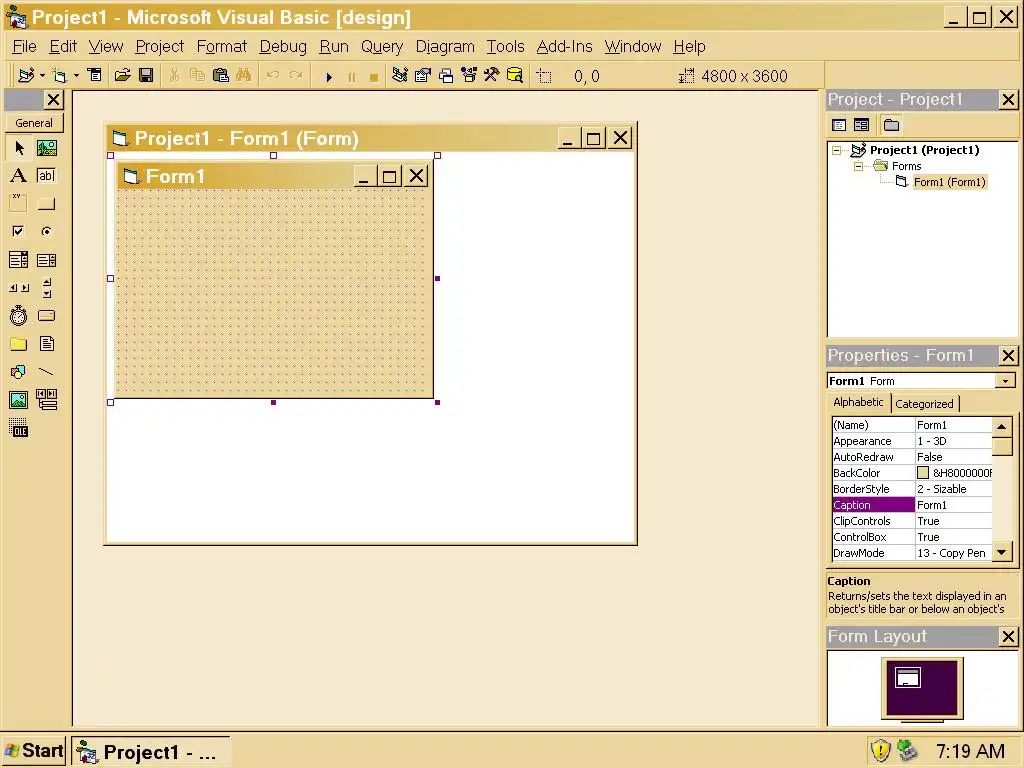Screen dimensions: 1024x768
Task: Click the Form Layout Window toolbar icon
Action: [x=446, y=76]
